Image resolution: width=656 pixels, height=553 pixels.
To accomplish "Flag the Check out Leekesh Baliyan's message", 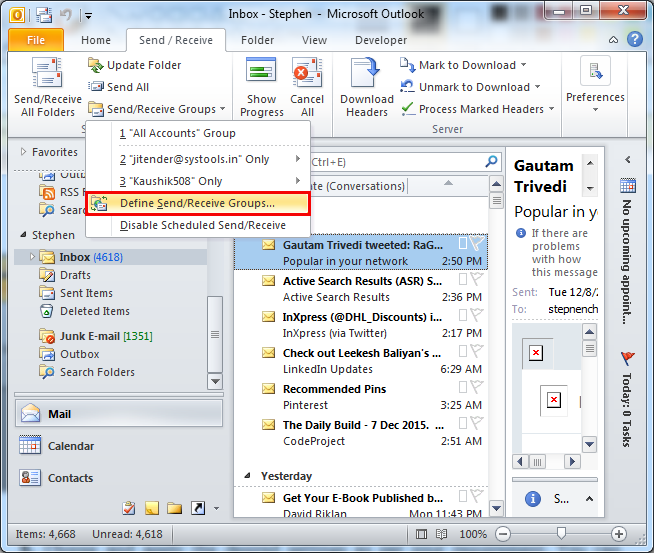I will (477, 351).
